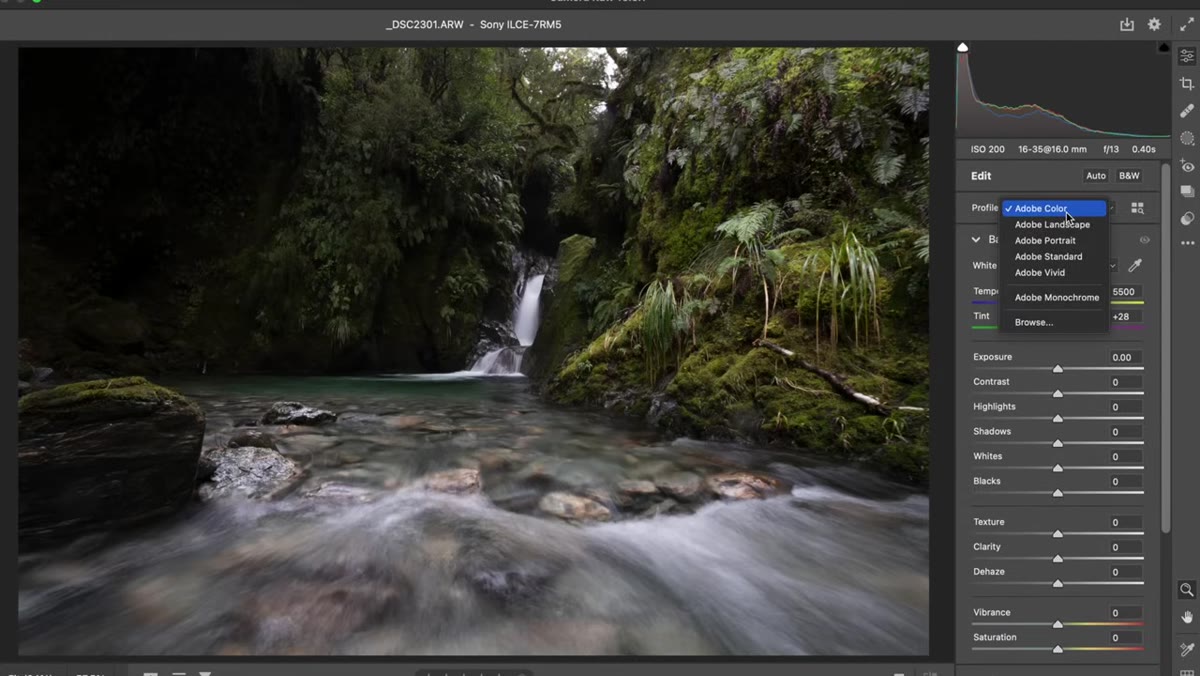Open Camera Raw preferences gear
This screenshot has width=1200, height=676.
pyautogui.click(x=1154, y=24)
